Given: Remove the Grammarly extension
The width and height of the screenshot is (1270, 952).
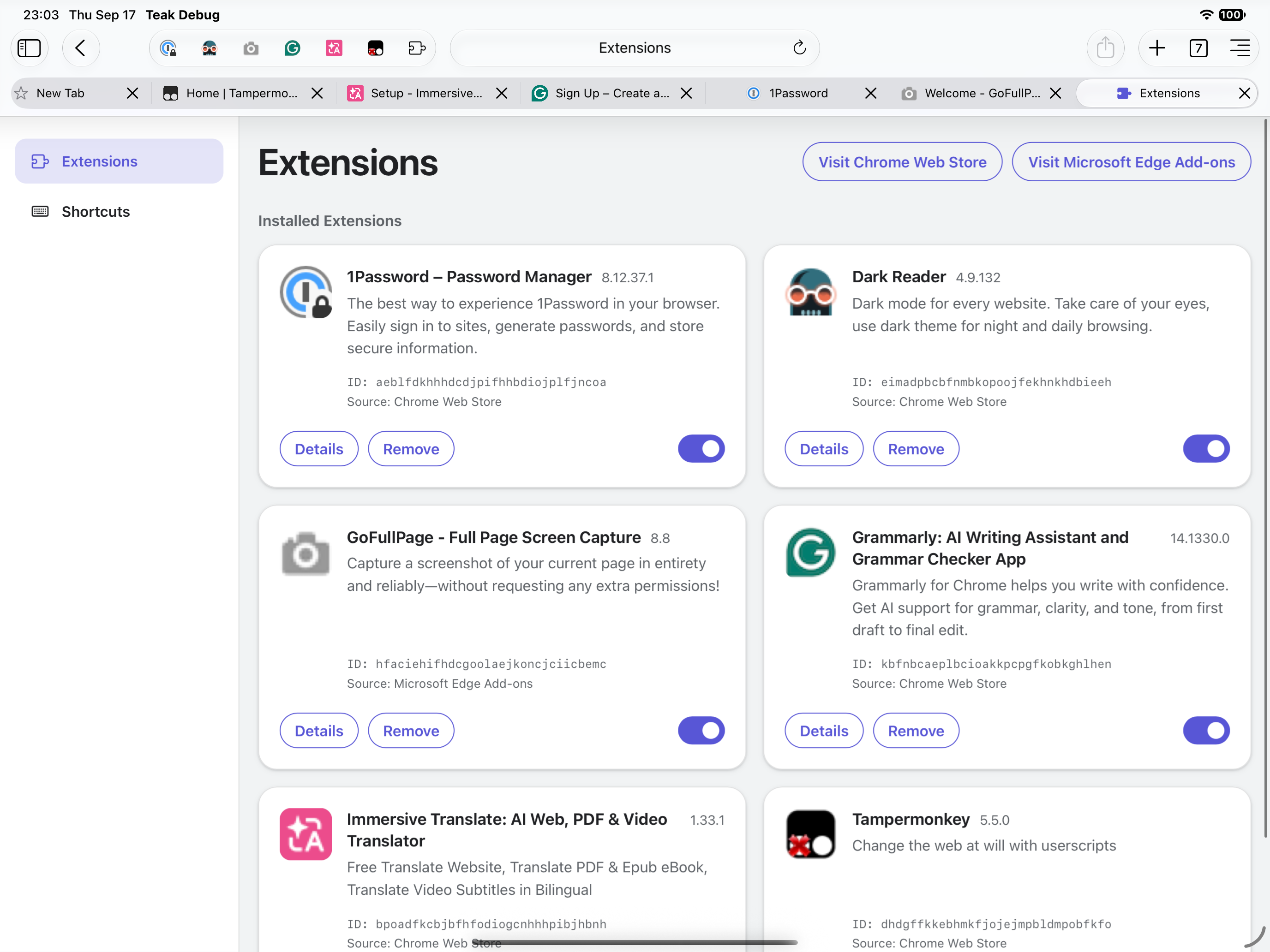Looking at the screenshot, I should click(916, 731).
